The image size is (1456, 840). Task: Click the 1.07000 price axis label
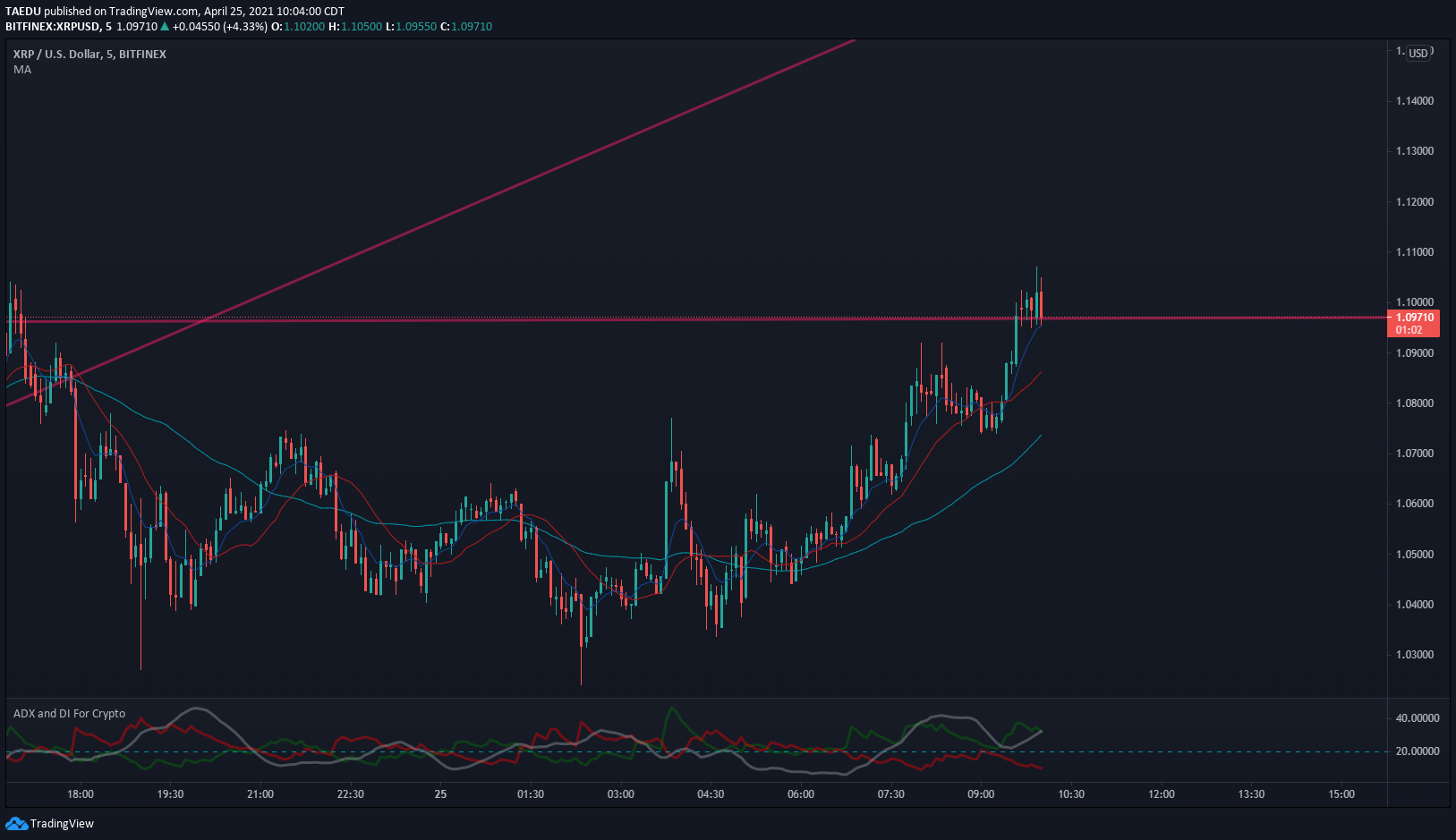[1415, 454]
